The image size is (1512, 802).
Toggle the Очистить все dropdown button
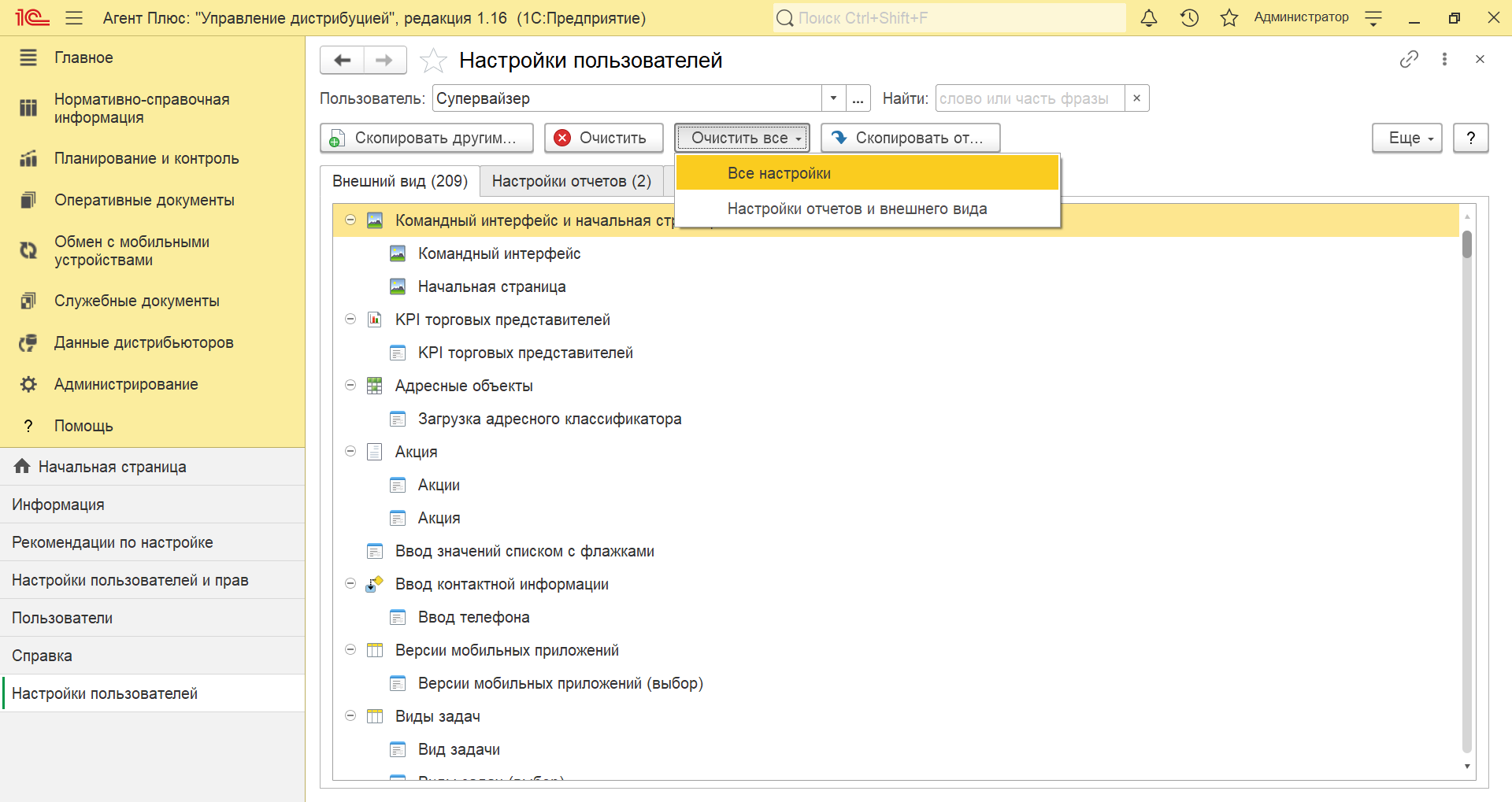[x=742, y=138]
